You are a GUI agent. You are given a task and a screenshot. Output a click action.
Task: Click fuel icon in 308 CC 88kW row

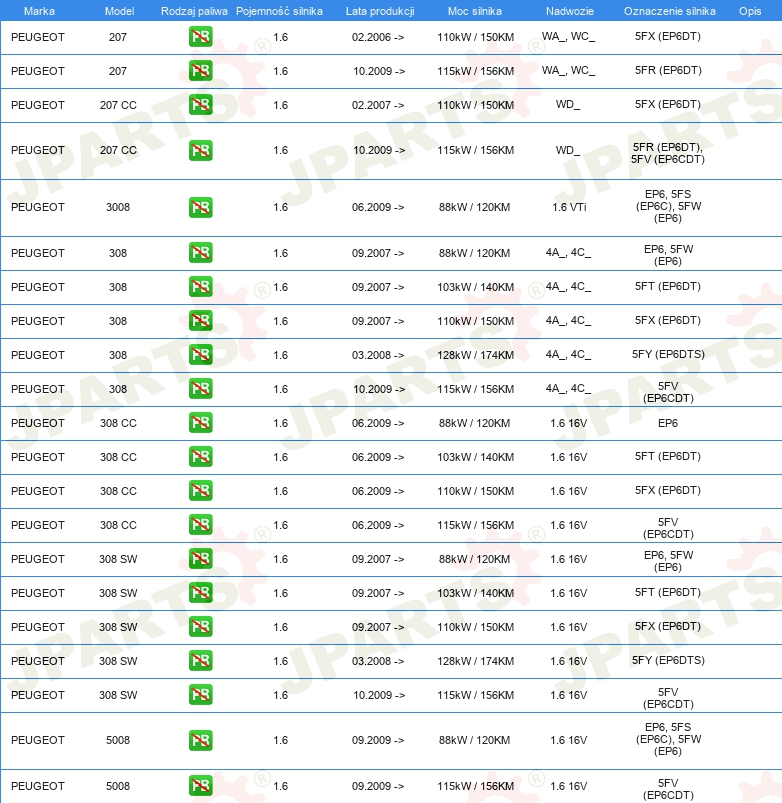pyautogui.click(x=201, y=423)
